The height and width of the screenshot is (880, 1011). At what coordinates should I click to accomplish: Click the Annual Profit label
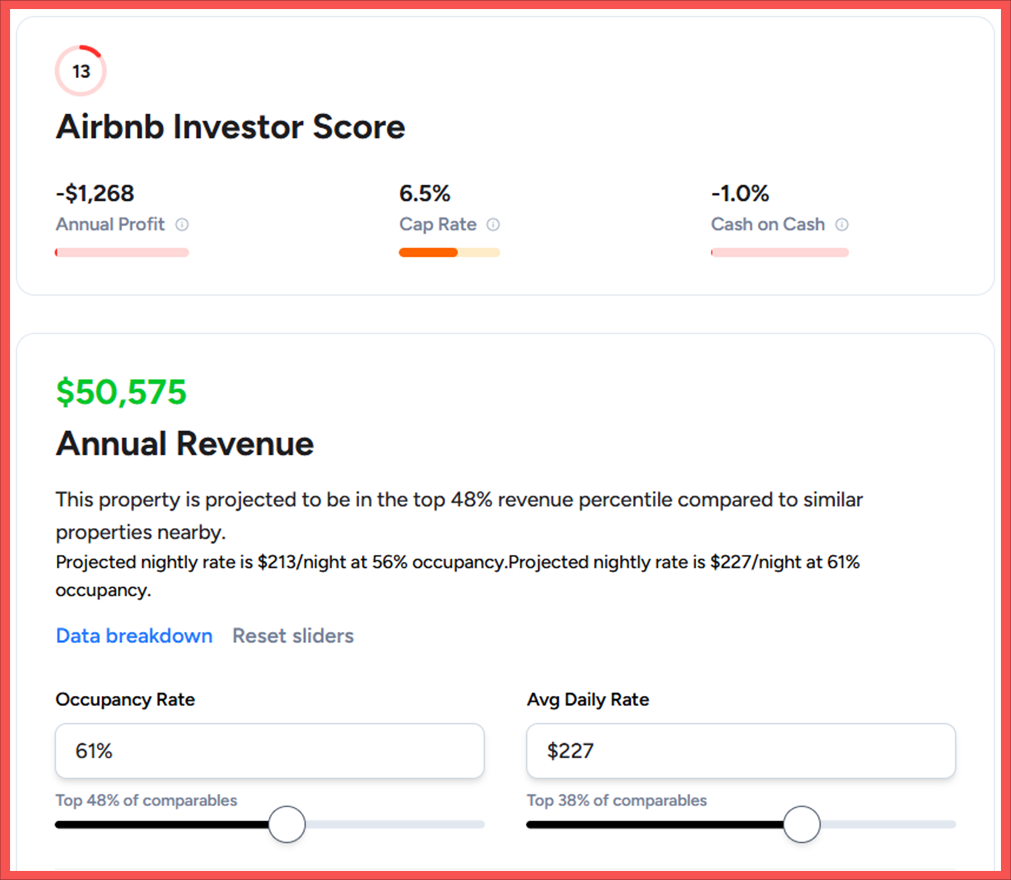[x=110, y=224]
